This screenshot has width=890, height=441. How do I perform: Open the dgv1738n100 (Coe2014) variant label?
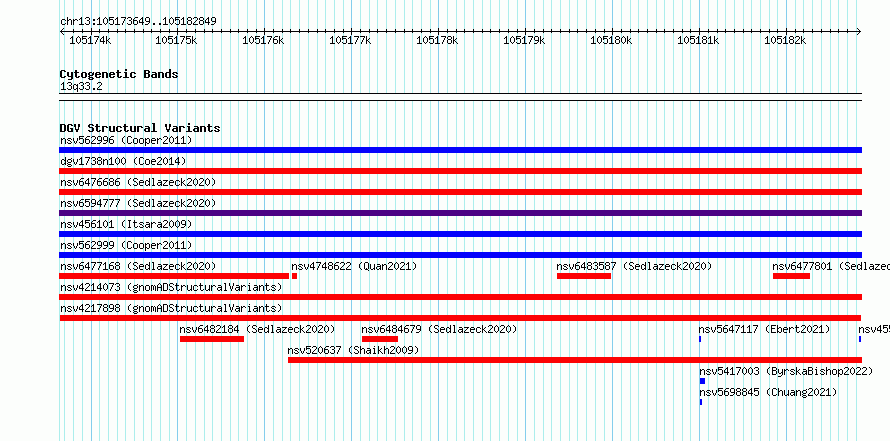[x=123, y=161]
